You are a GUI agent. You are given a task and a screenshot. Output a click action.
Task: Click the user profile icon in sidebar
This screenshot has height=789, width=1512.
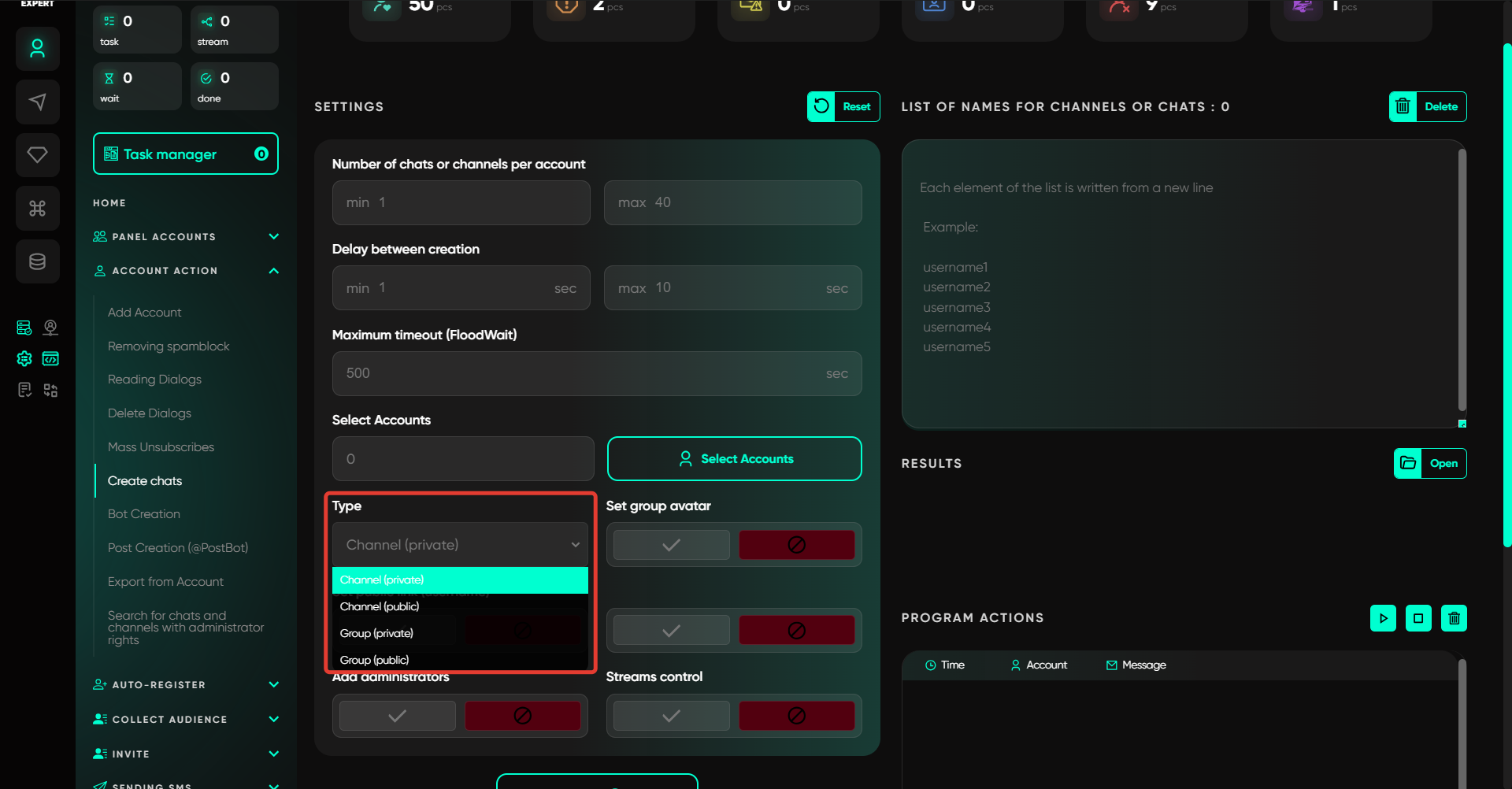coord(37,49)
